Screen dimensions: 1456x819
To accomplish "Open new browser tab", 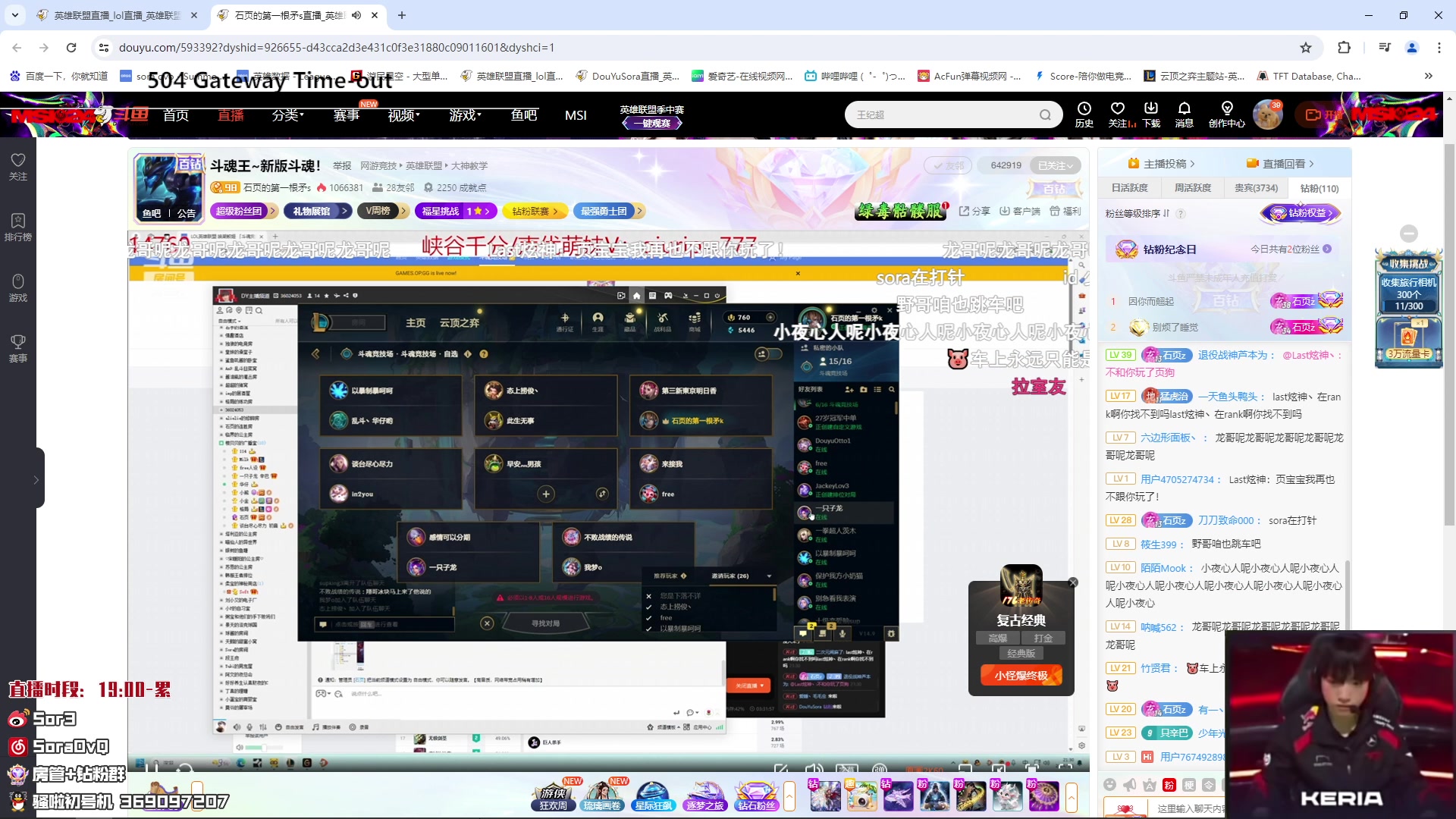I will [x=402, y=15].
